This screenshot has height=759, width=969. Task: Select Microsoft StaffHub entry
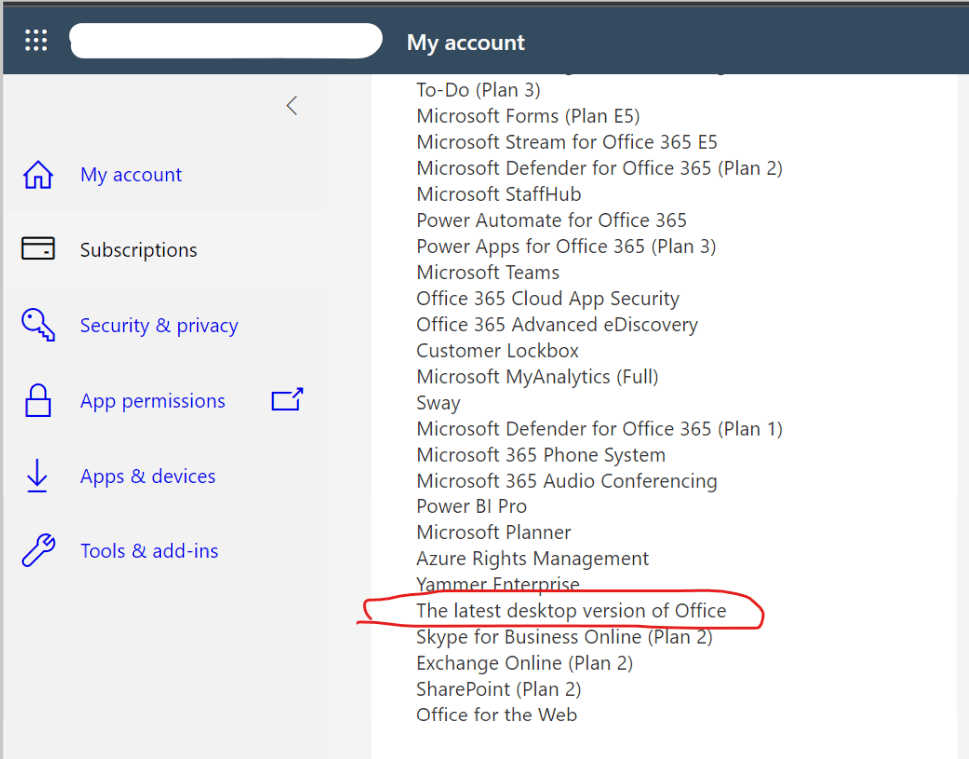tap(499, 194)
